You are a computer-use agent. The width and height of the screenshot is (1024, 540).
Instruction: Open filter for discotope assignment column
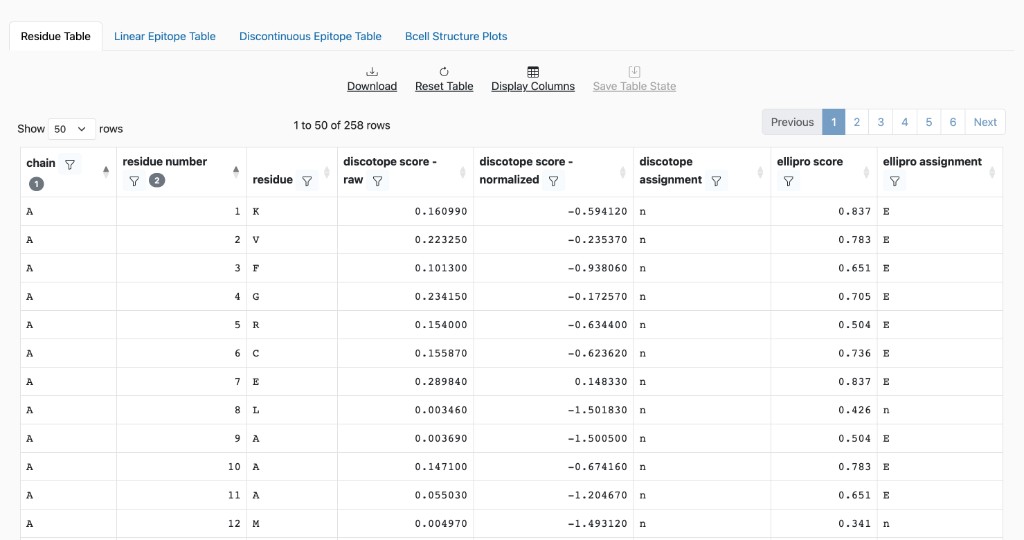(716, 180)
